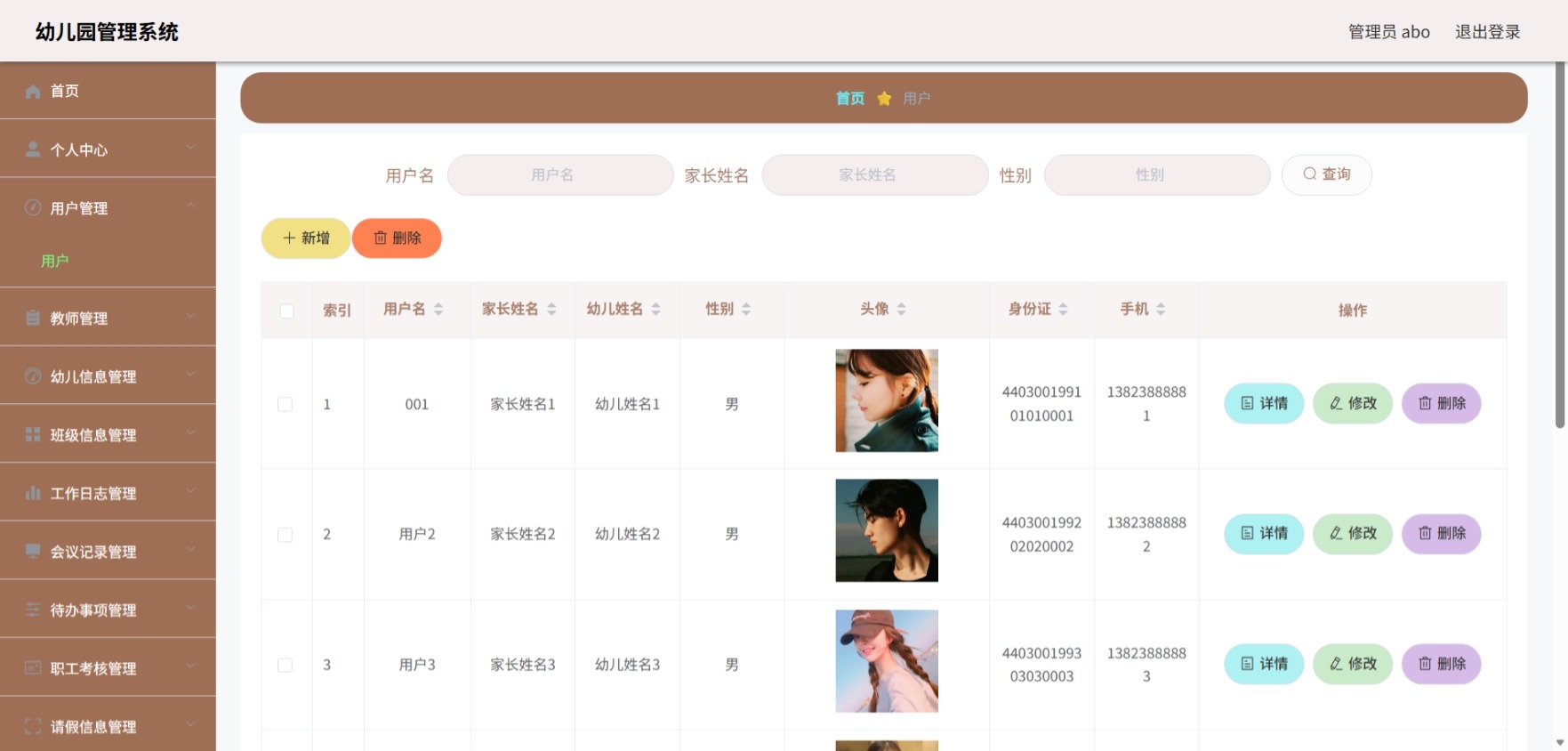1568x751 pixels.
Task: Click the monitor icon beside 会议记录管理
Action: [x=33, y=551]
